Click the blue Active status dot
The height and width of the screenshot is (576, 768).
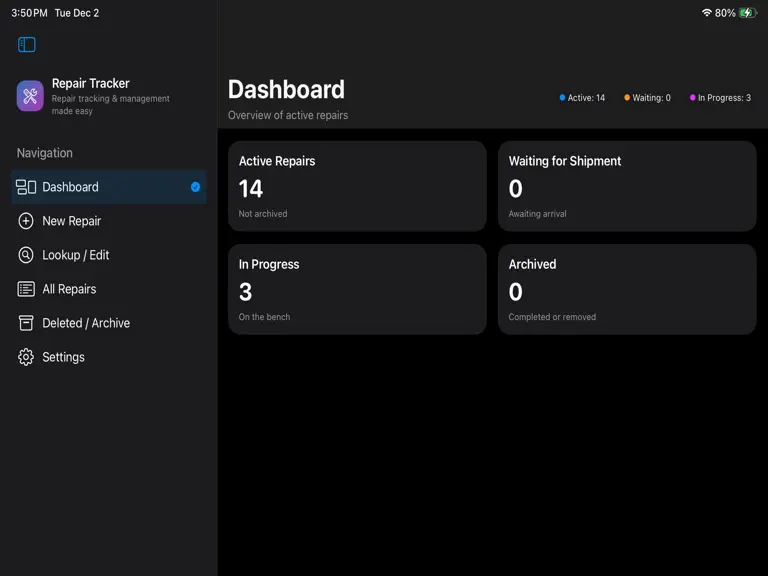click(x=562, y=97)
